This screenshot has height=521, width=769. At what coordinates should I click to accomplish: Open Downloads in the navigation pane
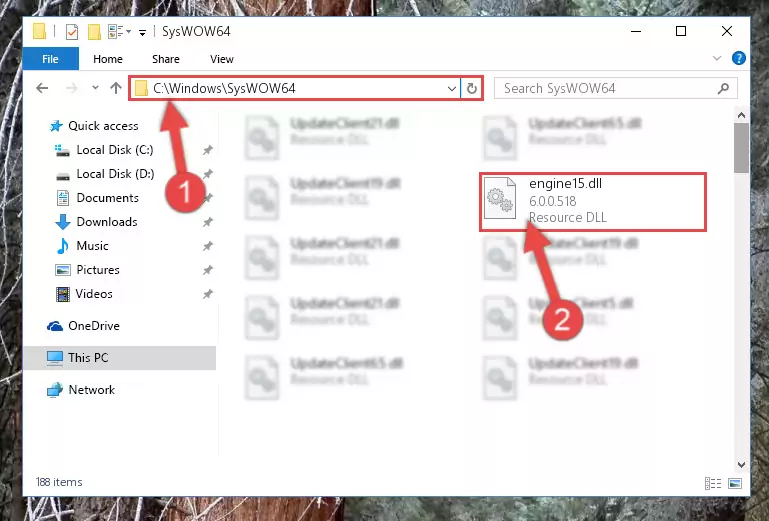click(x=107, y=222)
